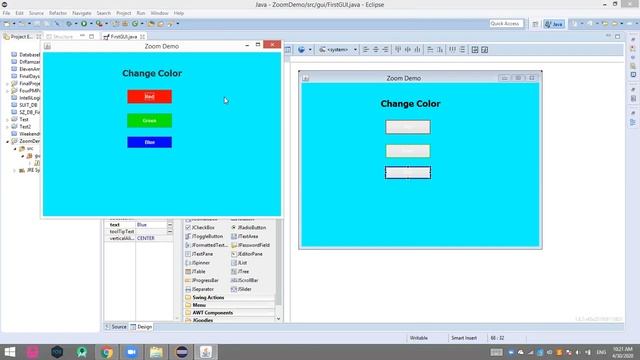Click the Green button in running Zoom Demo
The height and width of the screenshot is (360, 640).
[149, 121]
